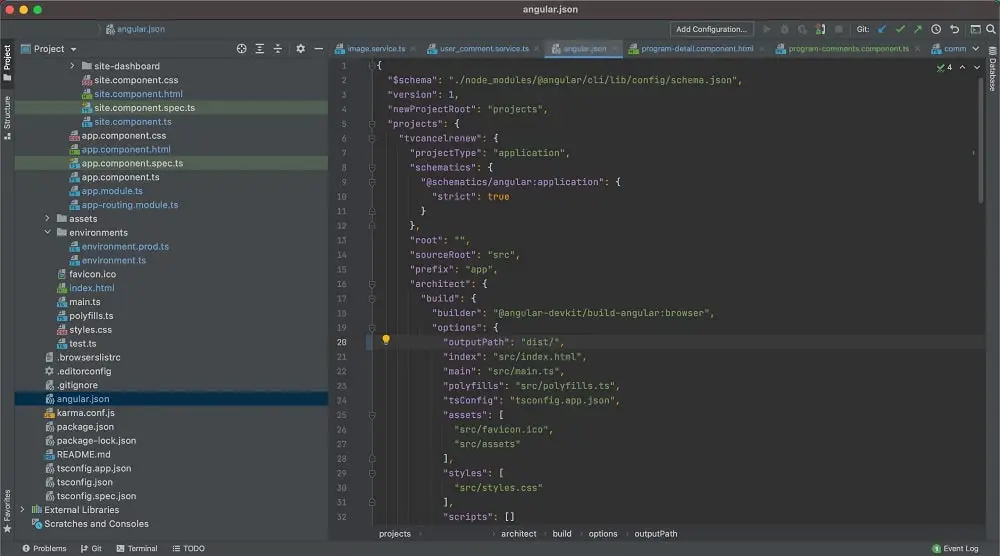Click the yellow lightbulb intention icon
Viewport: 1000px width, 556px height.
coord(386,341)
